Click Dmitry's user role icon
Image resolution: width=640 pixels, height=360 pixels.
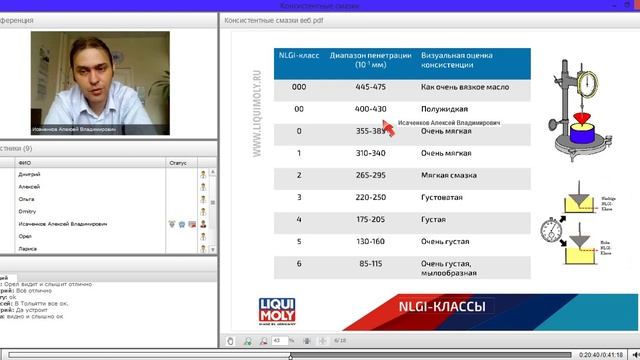(203, 211)
